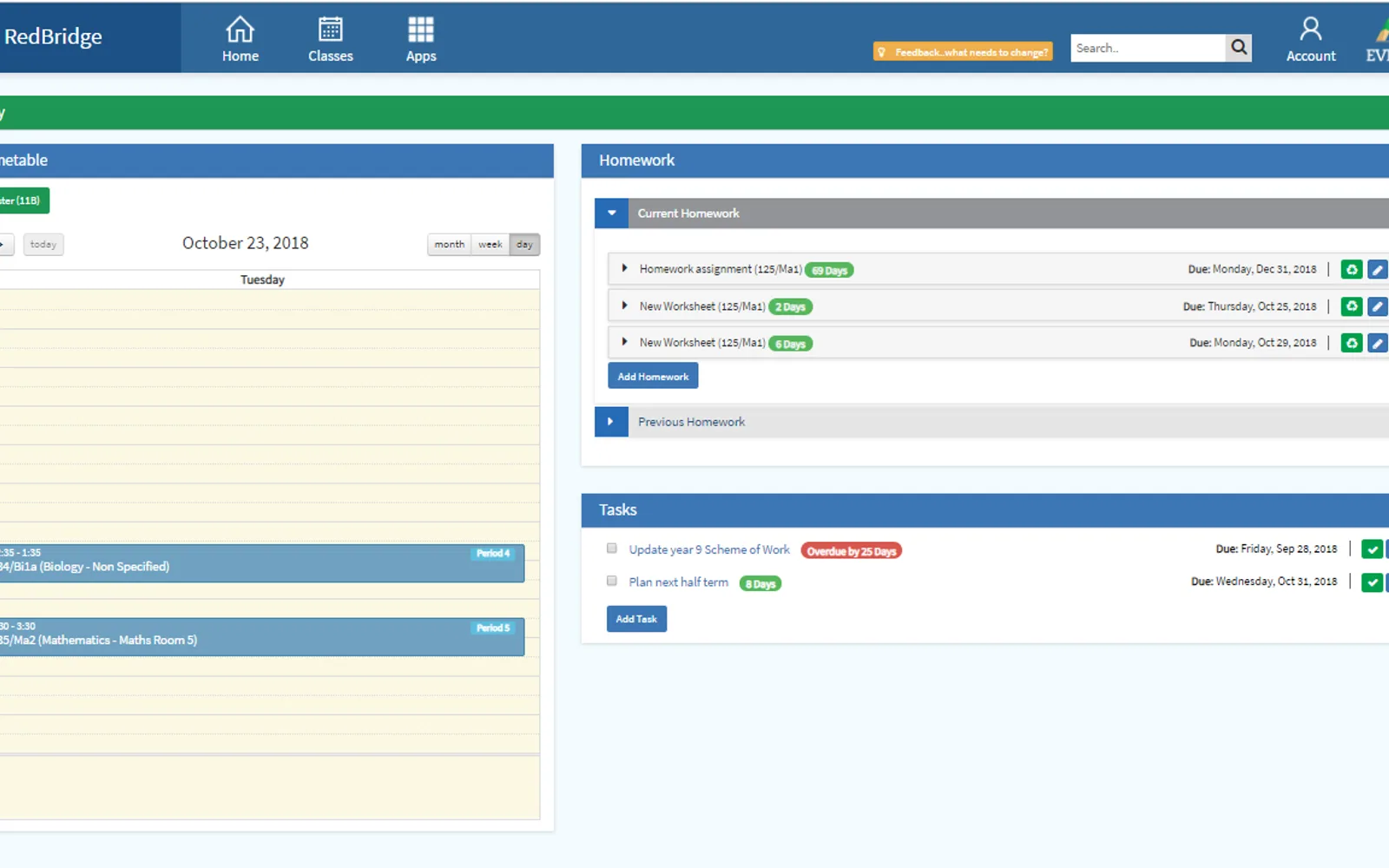Click the green icon for Homework assignment (125/Ma1)
1389x868 pixels.
tap(1352, 270)
